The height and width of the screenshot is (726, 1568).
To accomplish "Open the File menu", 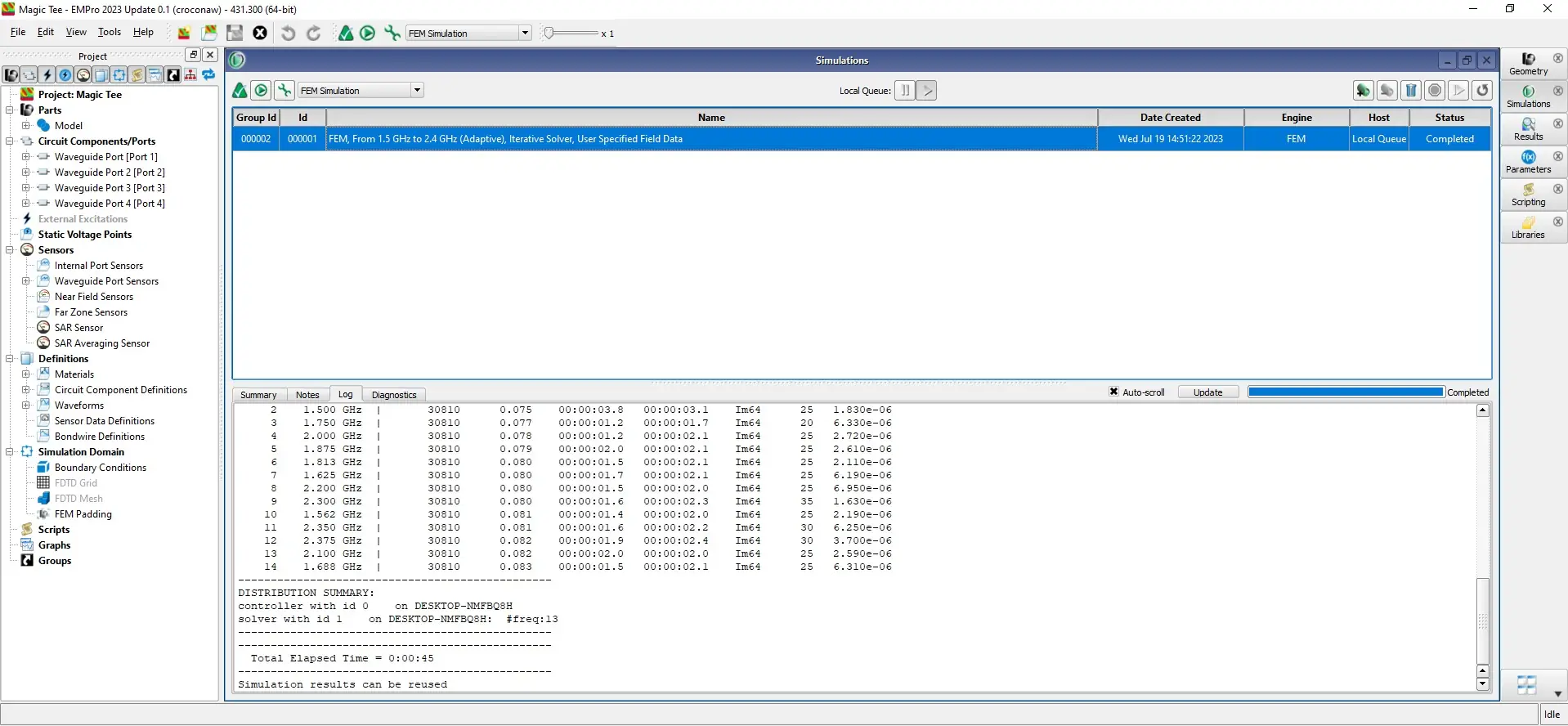I will [x=18, y=32].
